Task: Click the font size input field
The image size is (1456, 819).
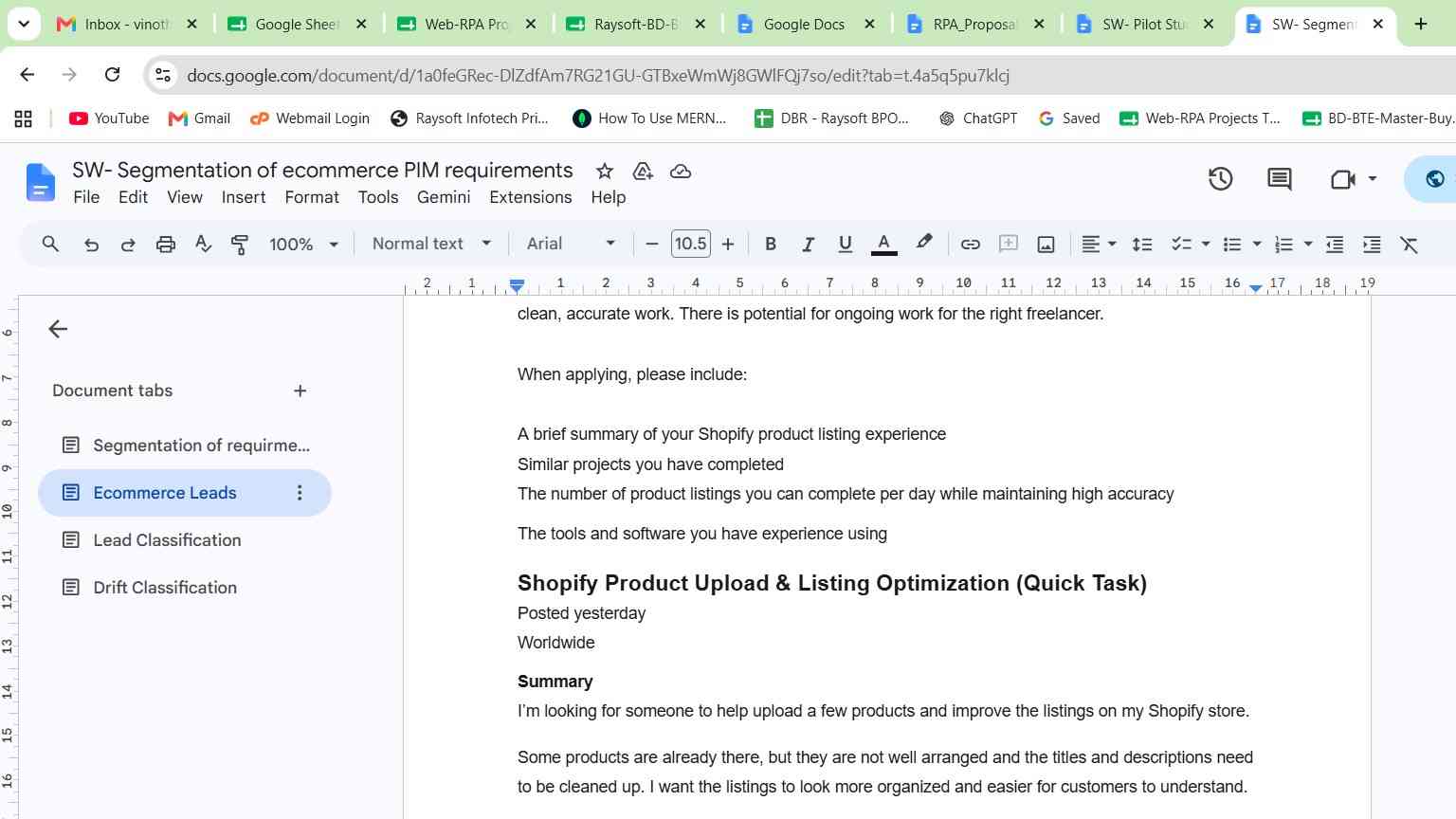Action: pos(690,244)
